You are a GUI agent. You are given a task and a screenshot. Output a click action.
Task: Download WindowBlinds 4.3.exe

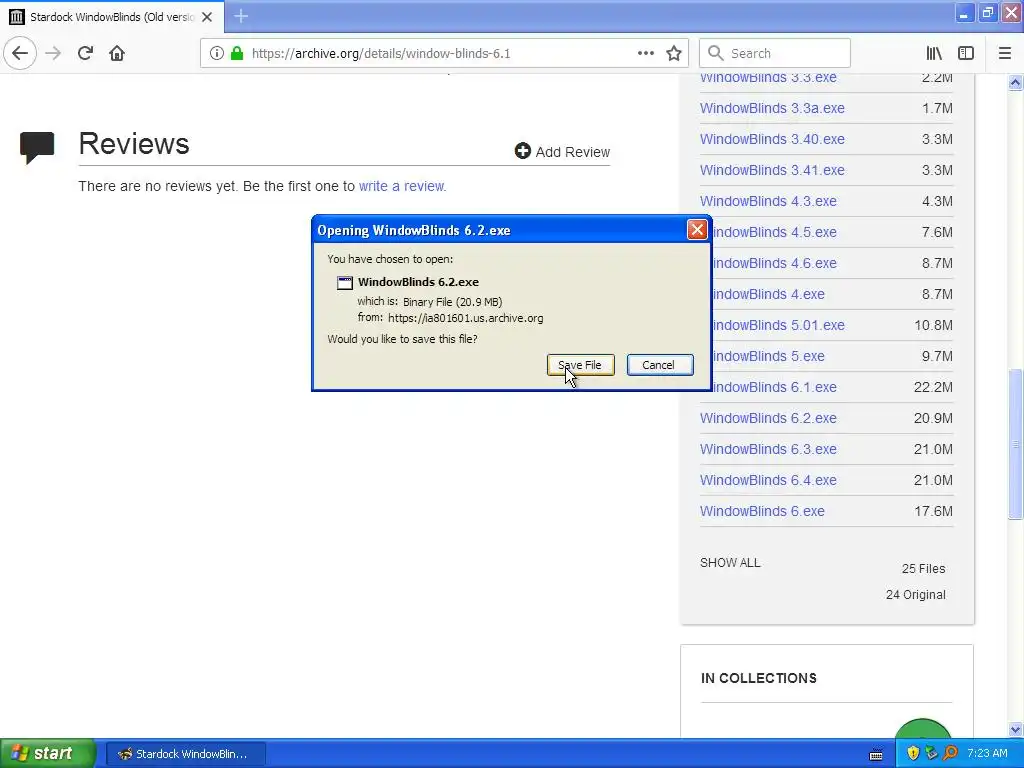(x=768, y=201)
